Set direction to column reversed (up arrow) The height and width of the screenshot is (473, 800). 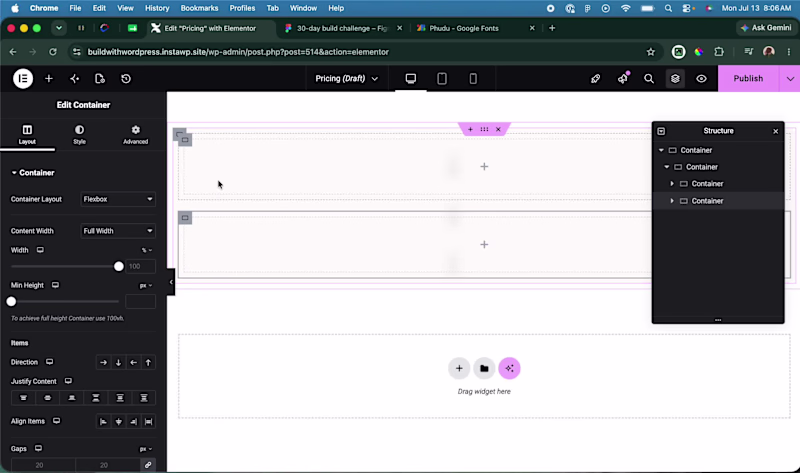click(148, 362)
